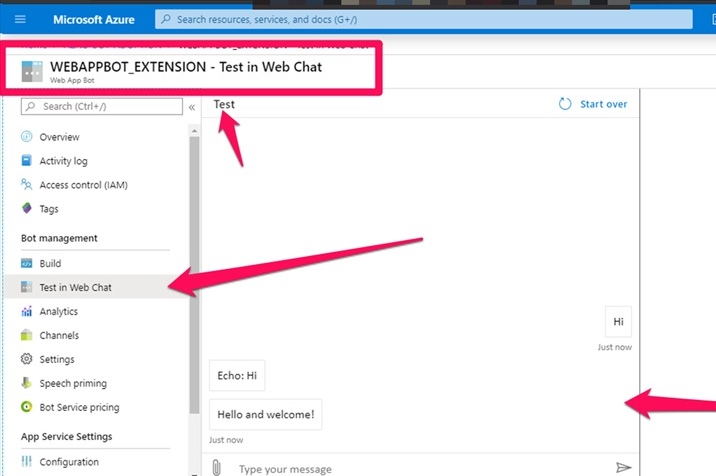Image resolution: width=716 pixels, height=476 pixels.
Task: Click the Just now timestamp under Hello and welcome!
Action: pyautogui.click(x=226, y=440)
